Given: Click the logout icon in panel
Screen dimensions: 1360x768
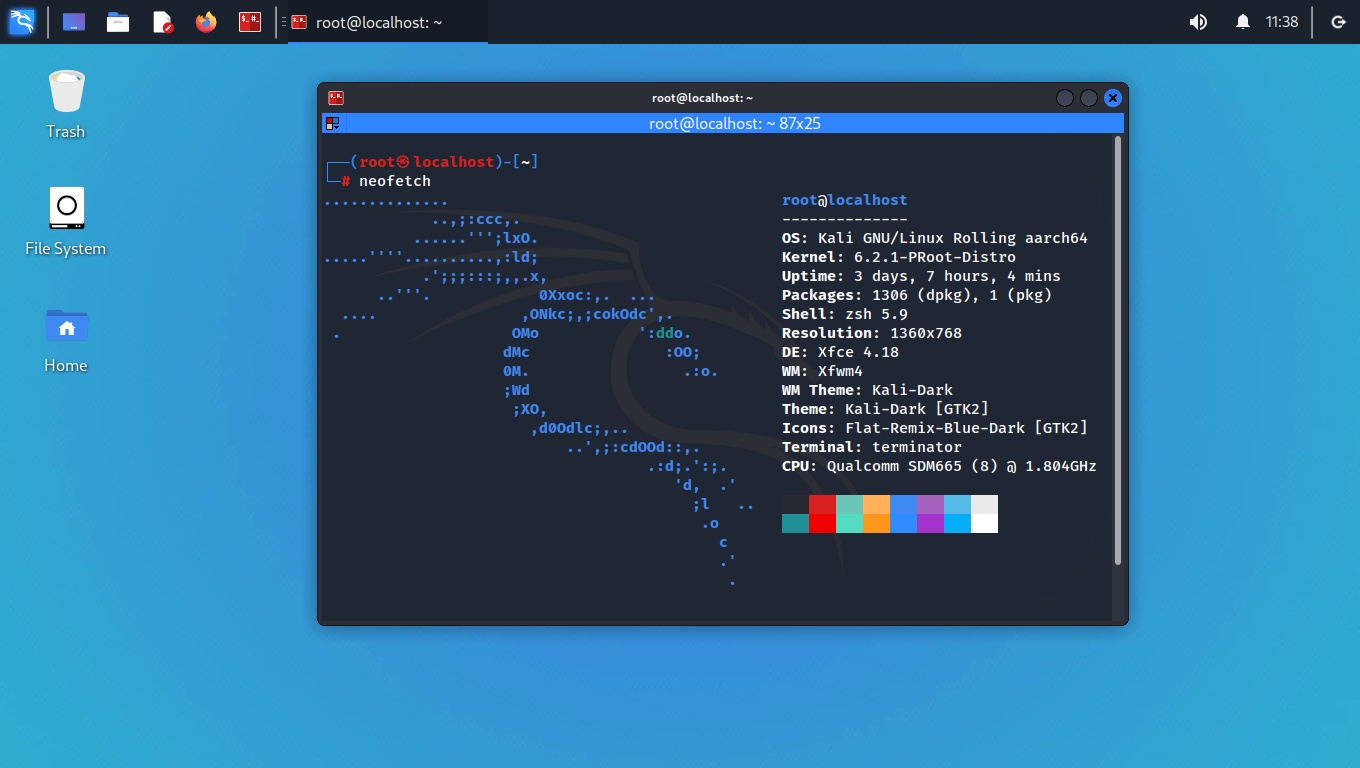Looking at the screenshot, I should (x=1338, y=22).
